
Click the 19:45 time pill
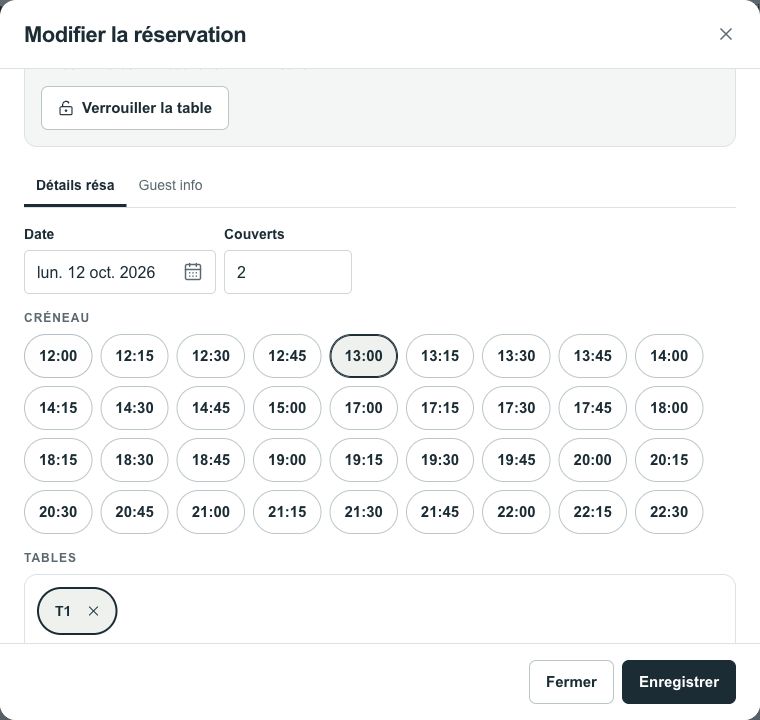pos(516,460)
